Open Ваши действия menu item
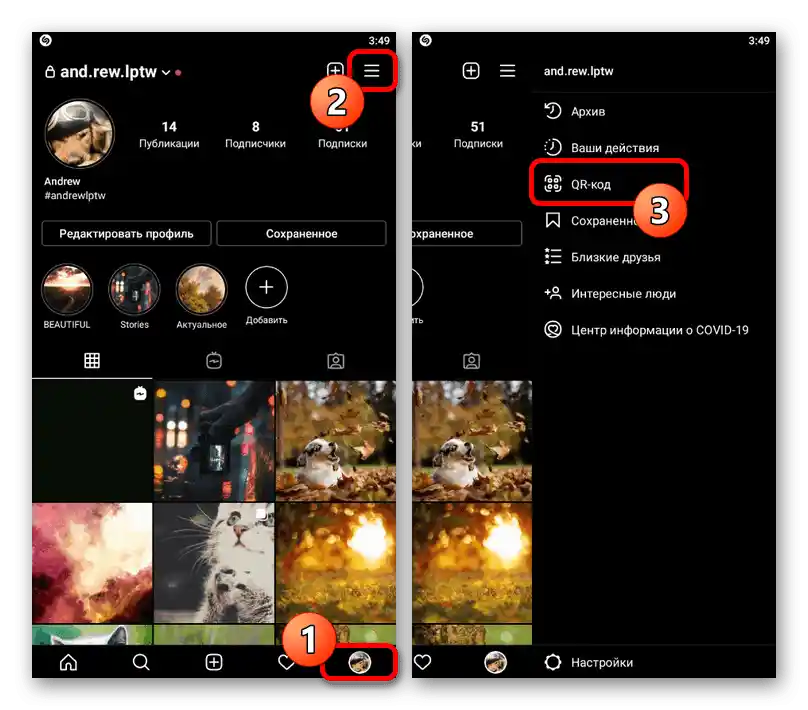Image resolution: width=808 pixels, height=710 pixels. (654, 148)
